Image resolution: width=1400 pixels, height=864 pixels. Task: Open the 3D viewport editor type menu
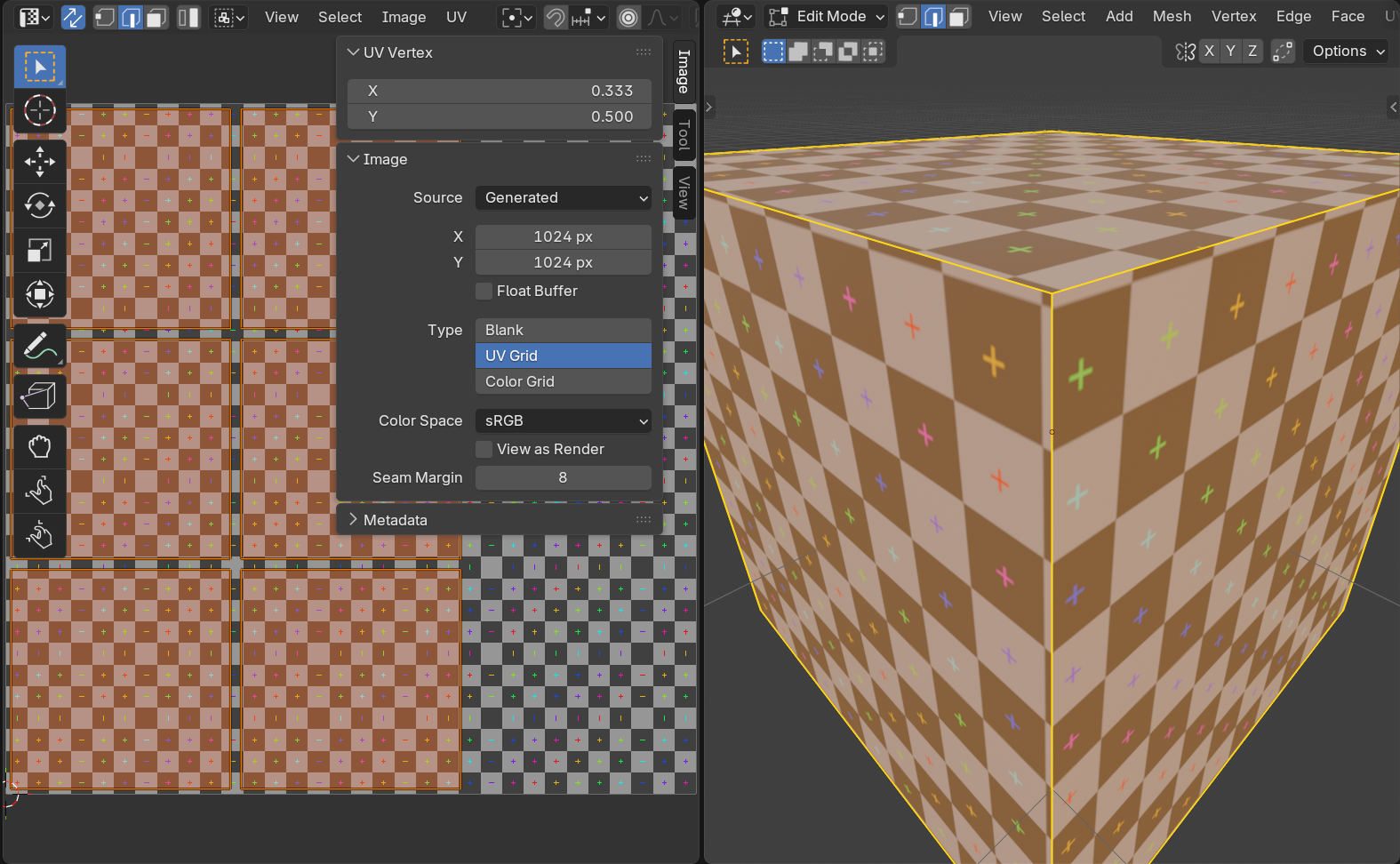[737, 16]
